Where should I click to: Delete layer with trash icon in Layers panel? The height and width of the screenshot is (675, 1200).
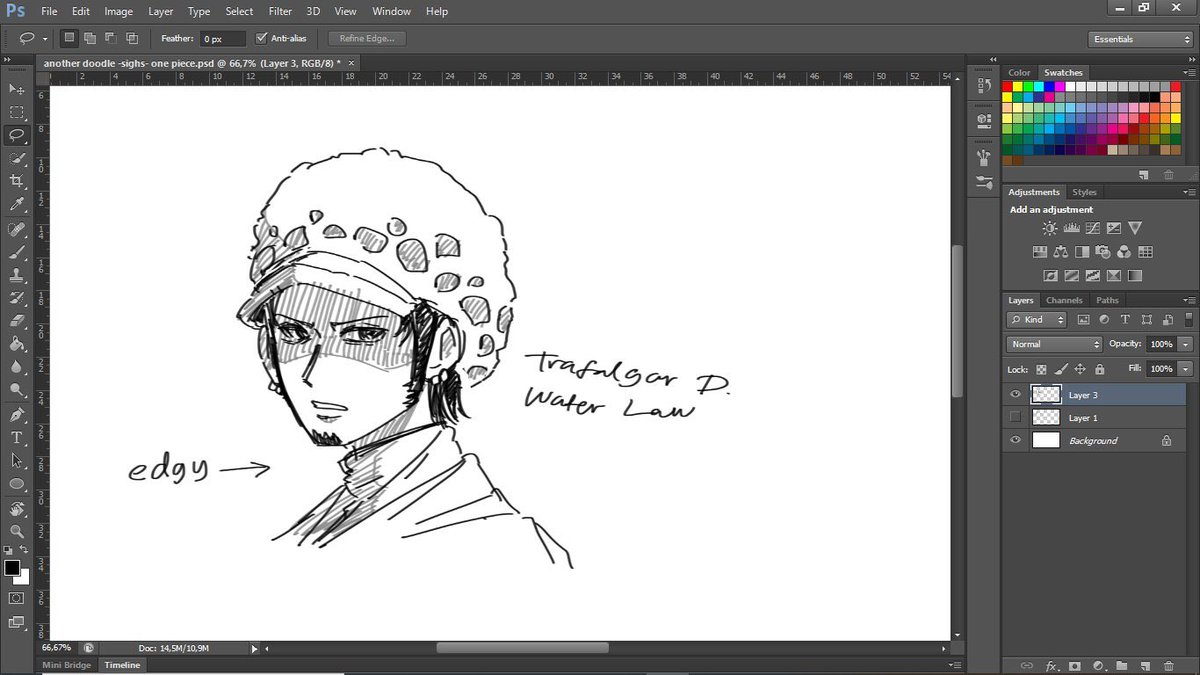click(1169, 665)
